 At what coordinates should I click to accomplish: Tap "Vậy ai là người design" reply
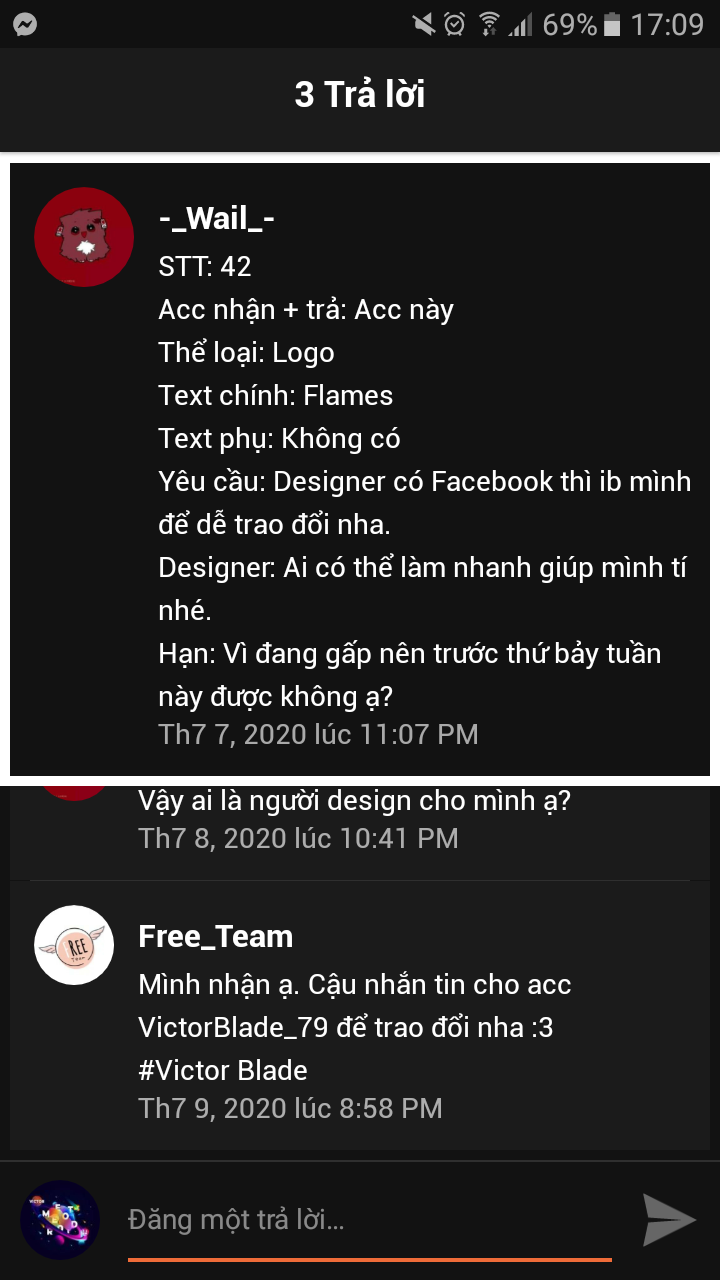tap(354, 801)
